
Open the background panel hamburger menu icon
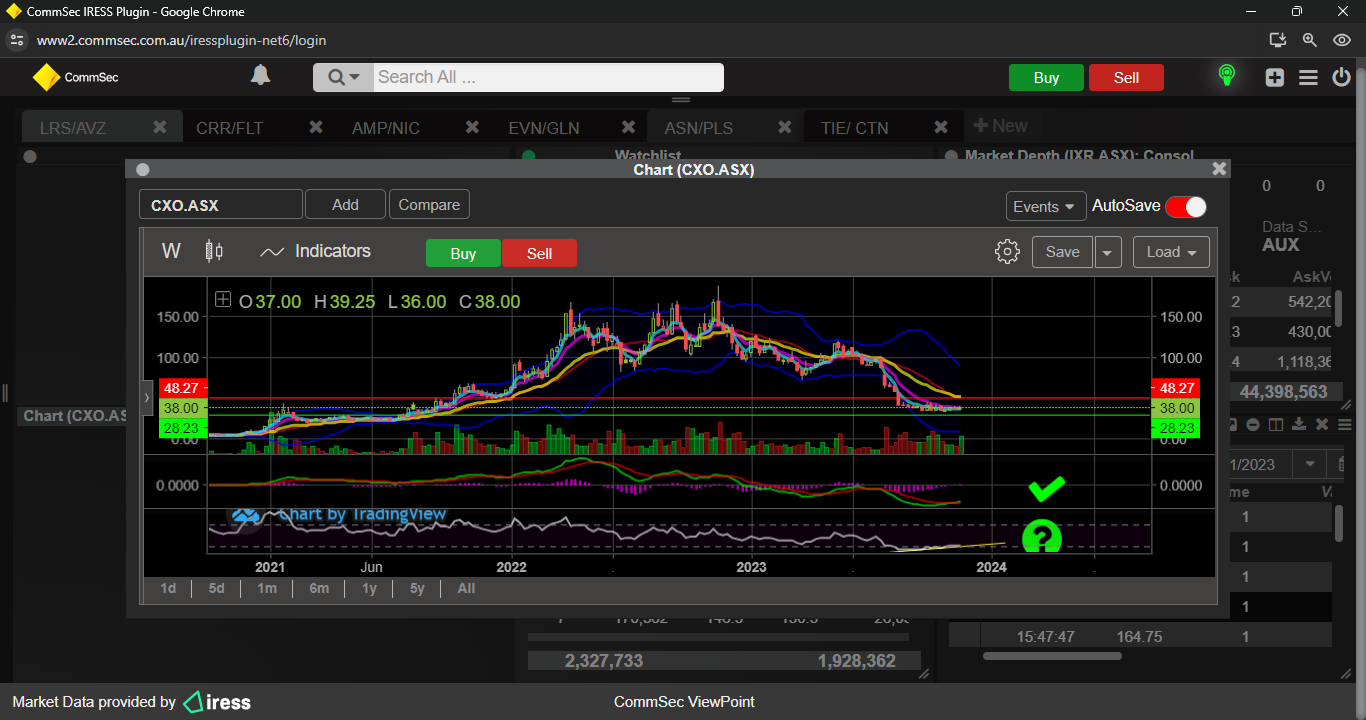point(1345,425)
